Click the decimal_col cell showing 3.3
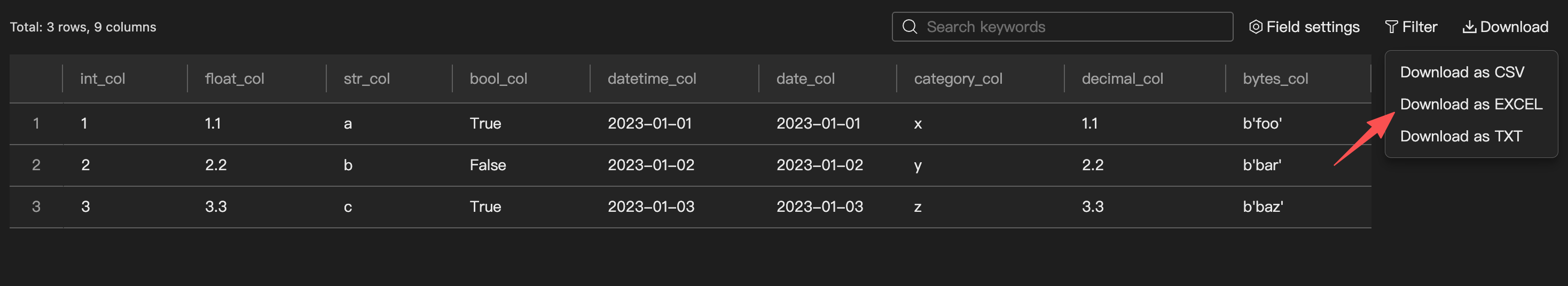 [1092, 207]
